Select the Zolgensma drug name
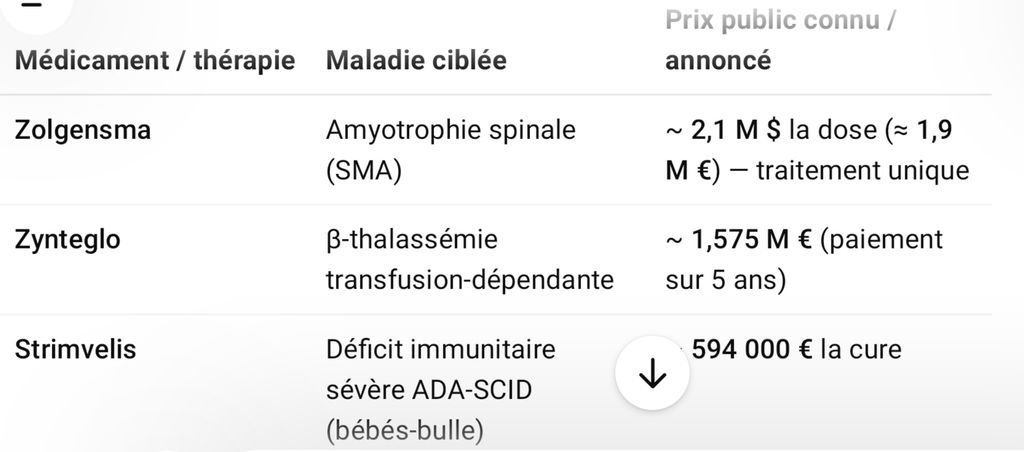The width and height of the screenshot is (1024, 452). pyautogui.click(x=83, y=130)
